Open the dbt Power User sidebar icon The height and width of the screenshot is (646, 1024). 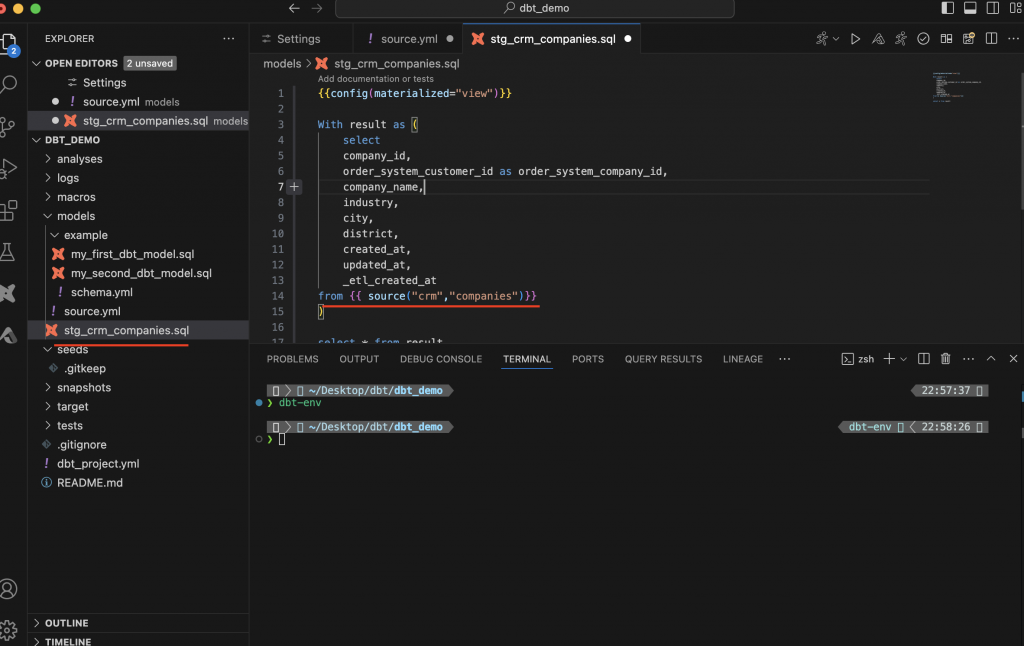[x=8, y=293]
